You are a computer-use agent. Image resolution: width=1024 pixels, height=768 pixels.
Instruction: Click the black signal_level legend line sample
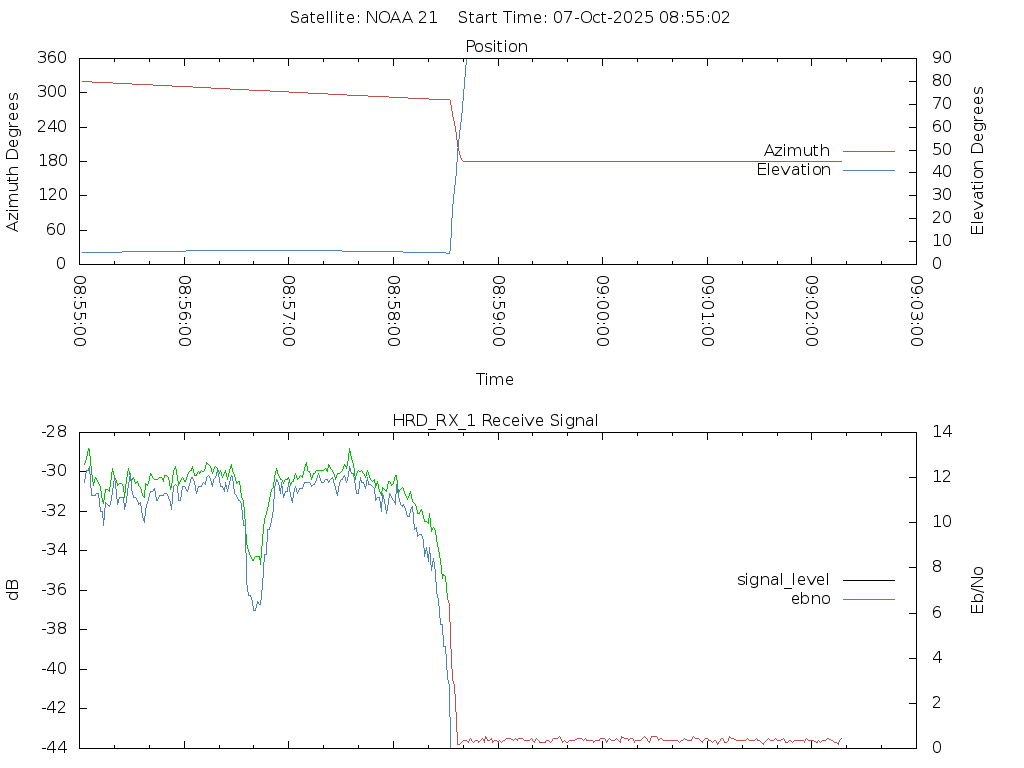868,580
